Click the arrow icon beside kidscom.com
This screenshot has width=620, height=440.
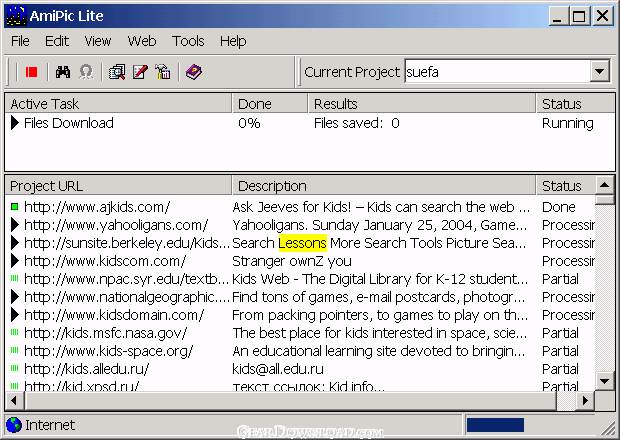[x=15, y=261]
